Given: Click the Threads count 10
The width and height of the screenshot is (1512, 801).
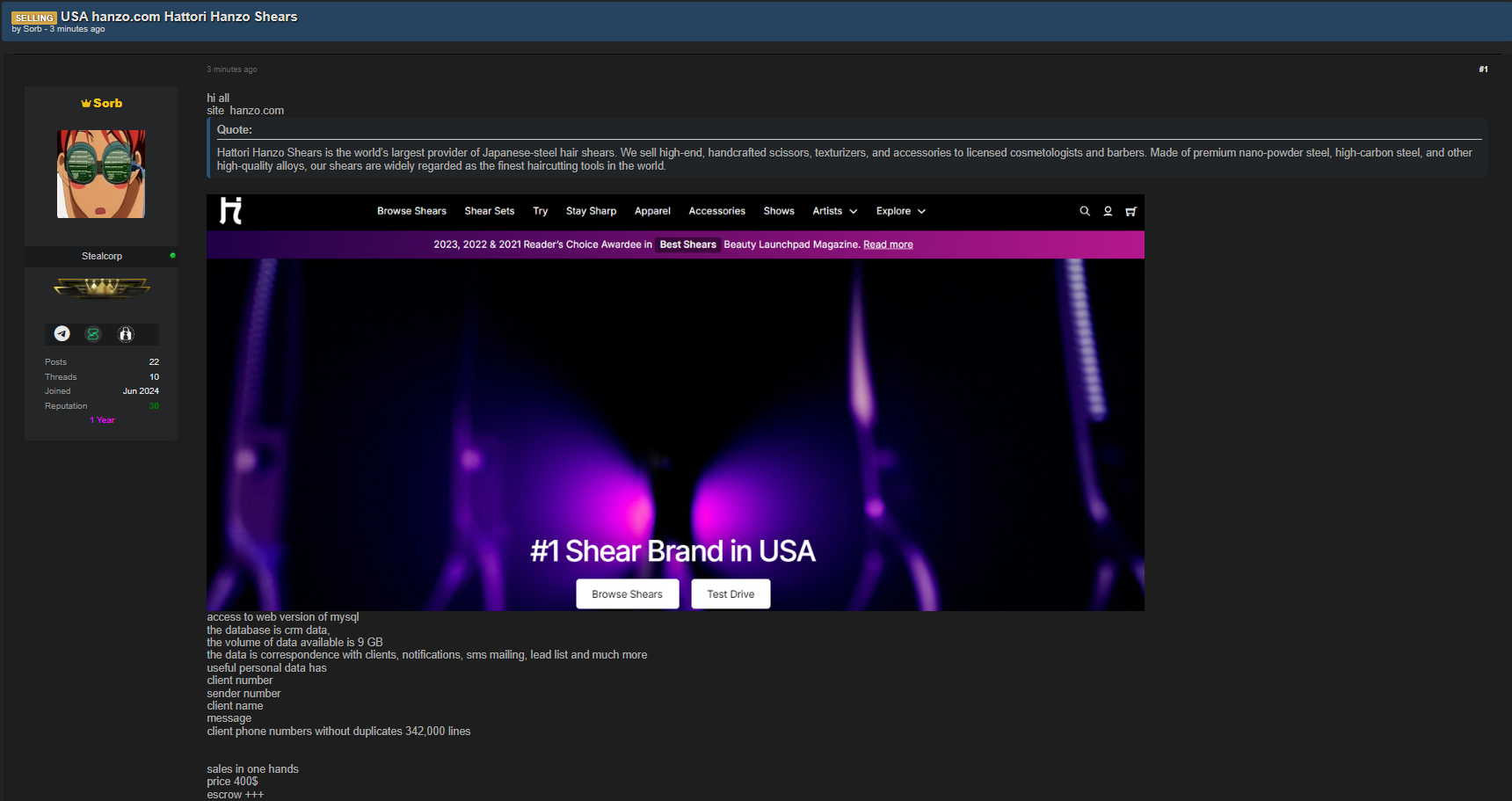Looking at the screenshot, I should [x=154, y=377].
